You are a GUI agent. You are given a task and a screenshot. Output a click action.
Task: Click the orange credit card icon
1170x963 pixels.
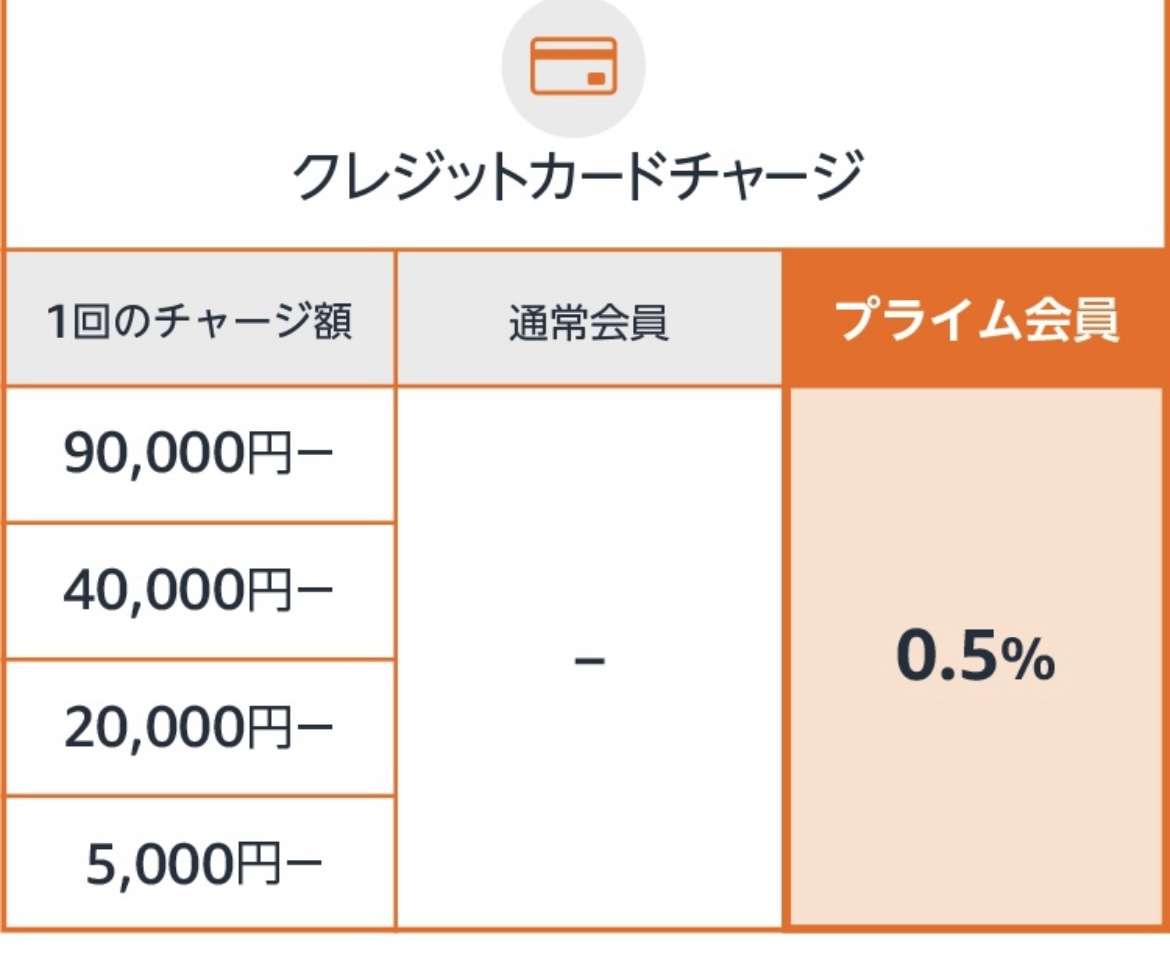tap(573, 66)
